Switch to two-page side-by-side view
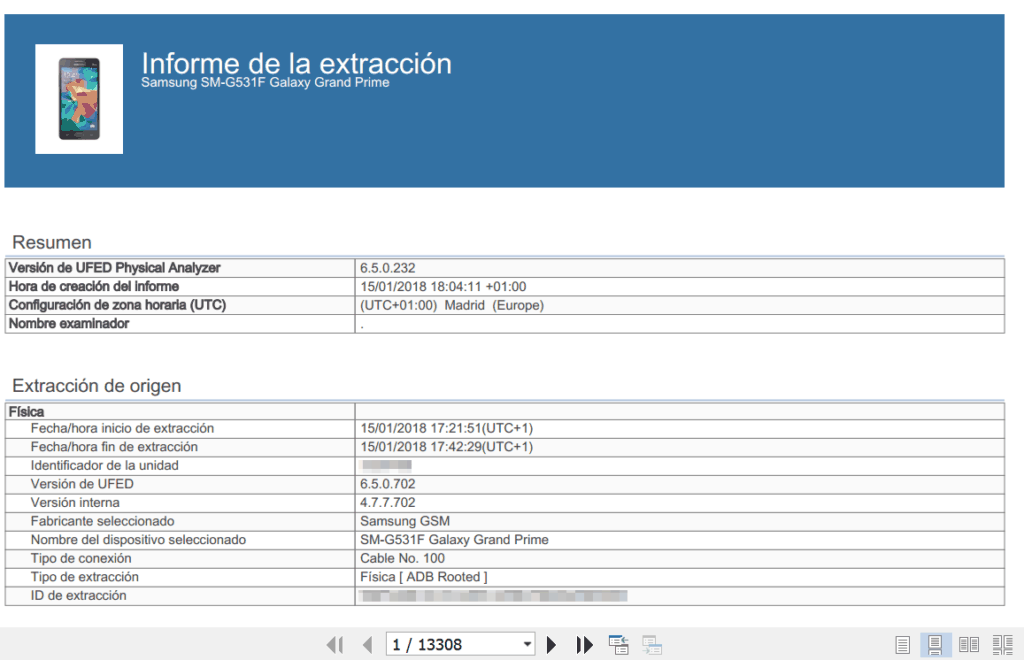 click(x=968, y=645)
